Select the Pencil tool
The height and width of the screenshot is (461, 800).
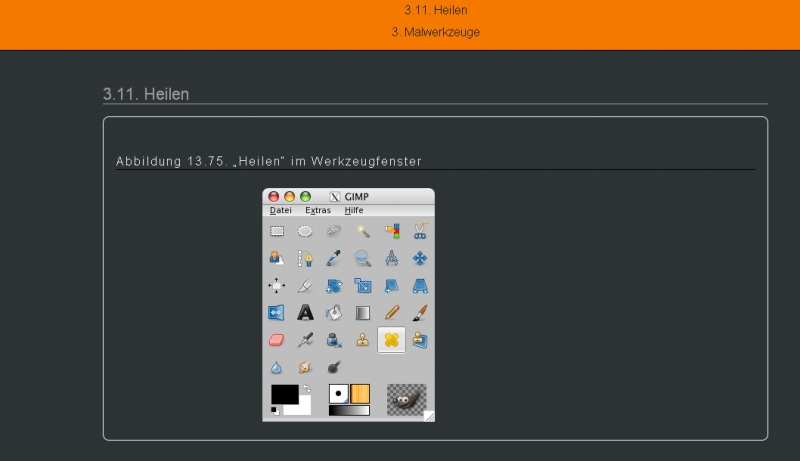pyautogui.click(x=391, y=313)
